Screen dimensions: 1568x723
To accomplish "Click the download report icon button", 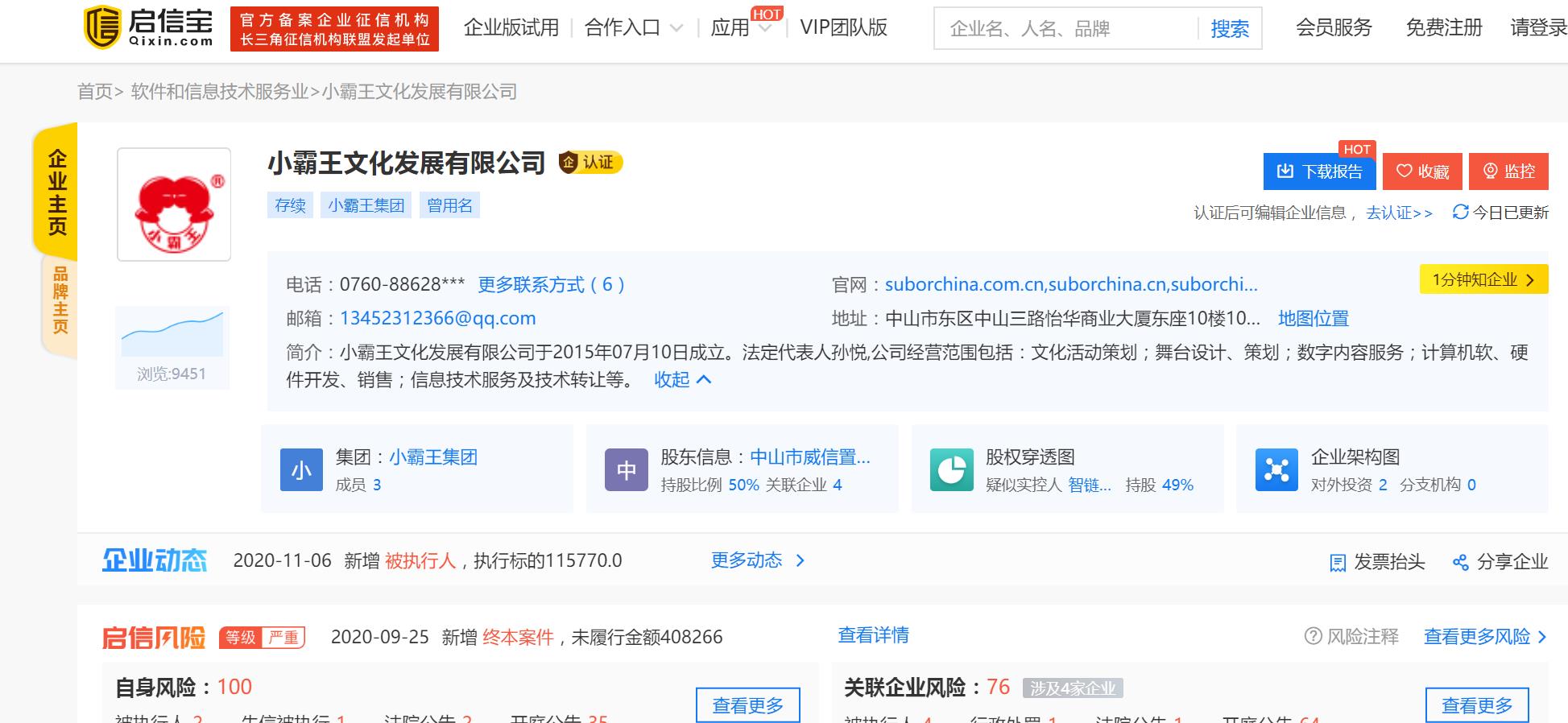I will [1319, 171].
